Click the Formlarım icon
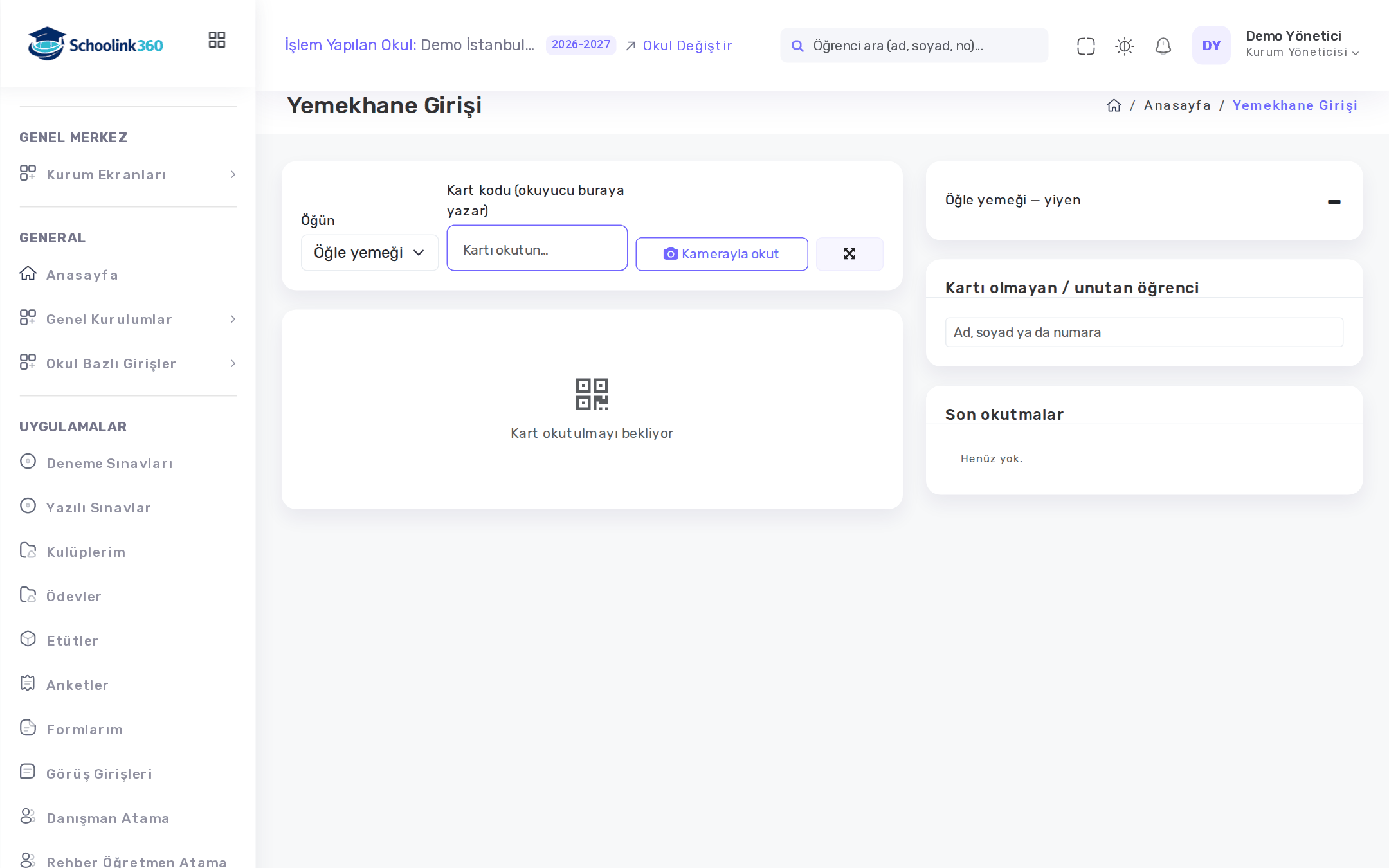The image size is (1389, 868). click(x=28, y=728)
